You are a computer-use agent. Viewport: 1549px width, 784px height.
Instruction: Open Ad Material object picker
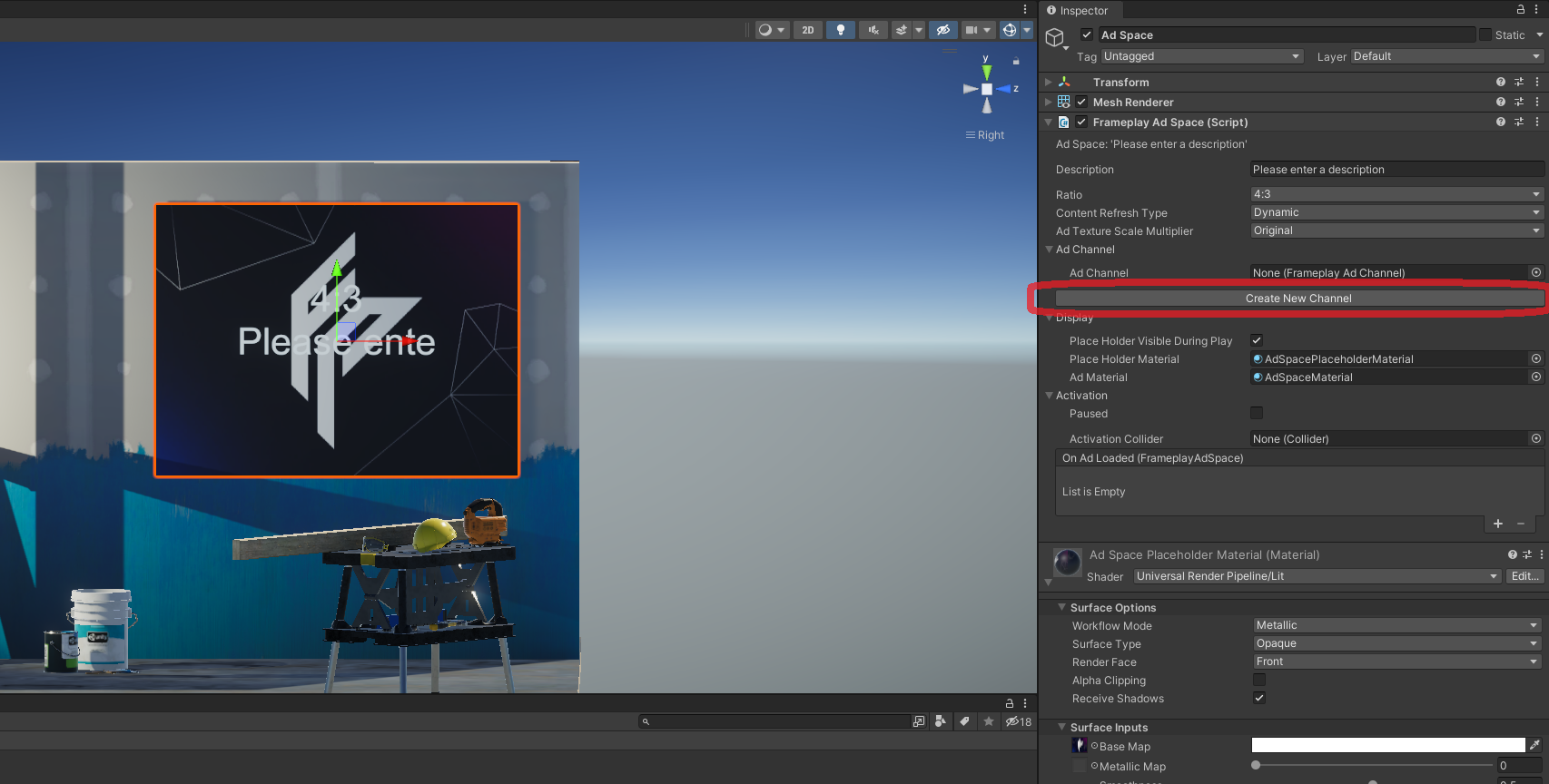pyautogui.click(x=1536, y=377)
